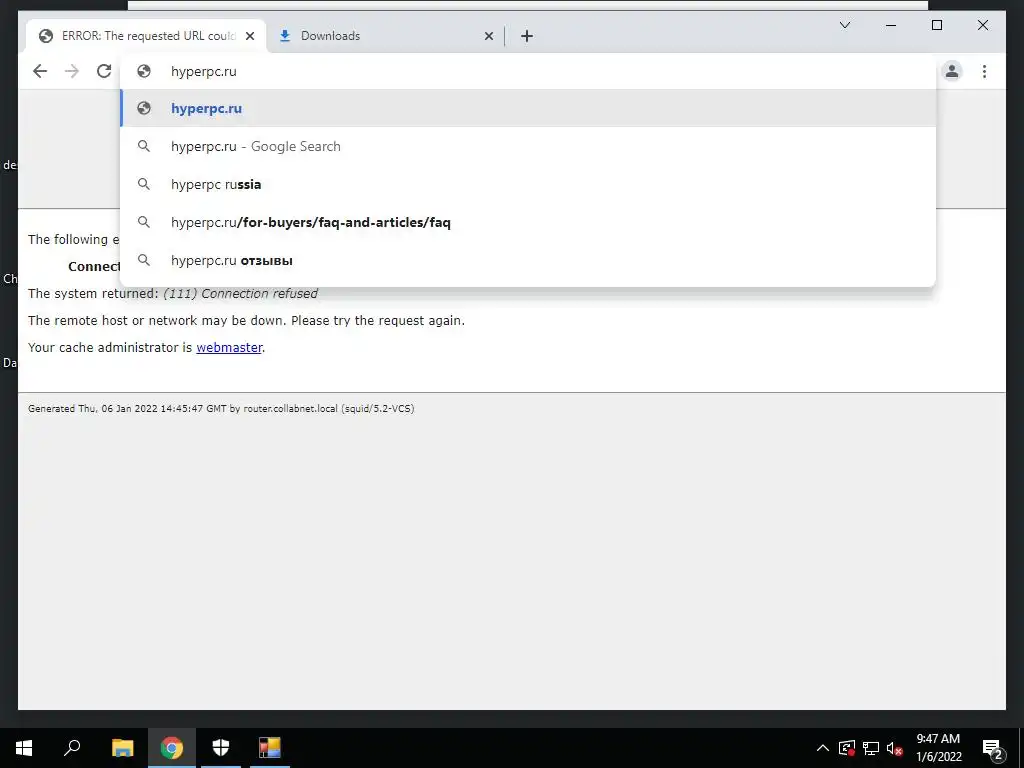
Task: Select the ERROR: The requested URL tab
Action: tap(146, 36)
